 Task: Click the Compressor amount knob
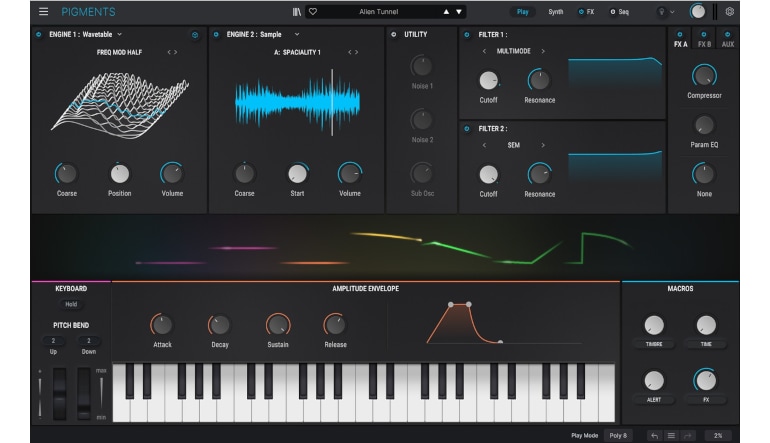click(x=704, y=76)
